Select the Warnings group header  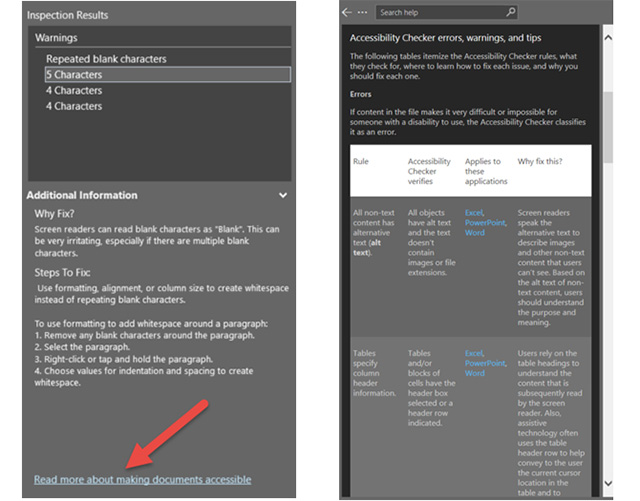click(x=56, y=37)
